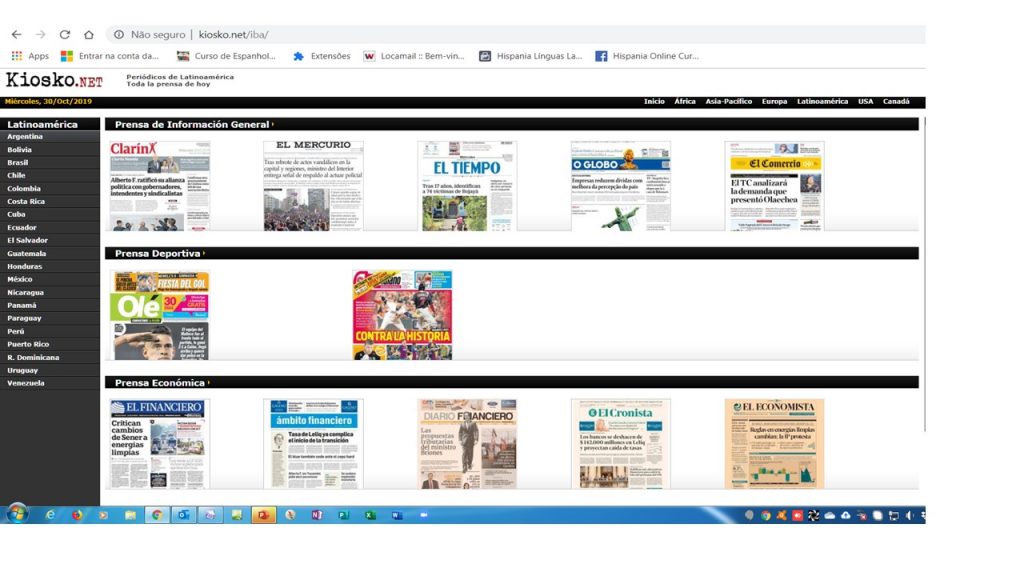Open the El Mercurio front page thumbnail
This screenshot has width=1024, height=576.
(x=313, y=186)
